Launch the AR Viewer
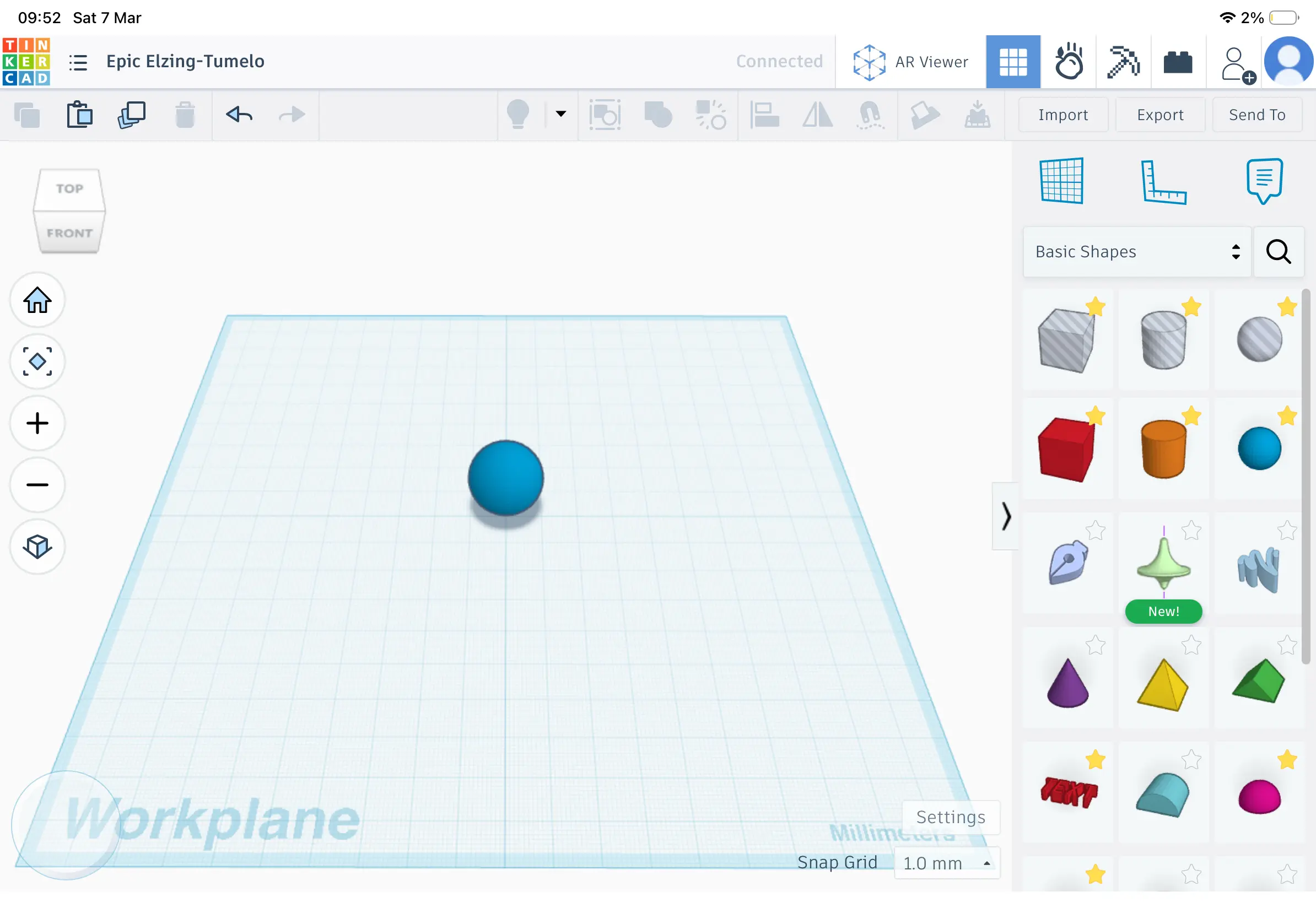This screenshot has width=1316, height=919. [910, 62]
